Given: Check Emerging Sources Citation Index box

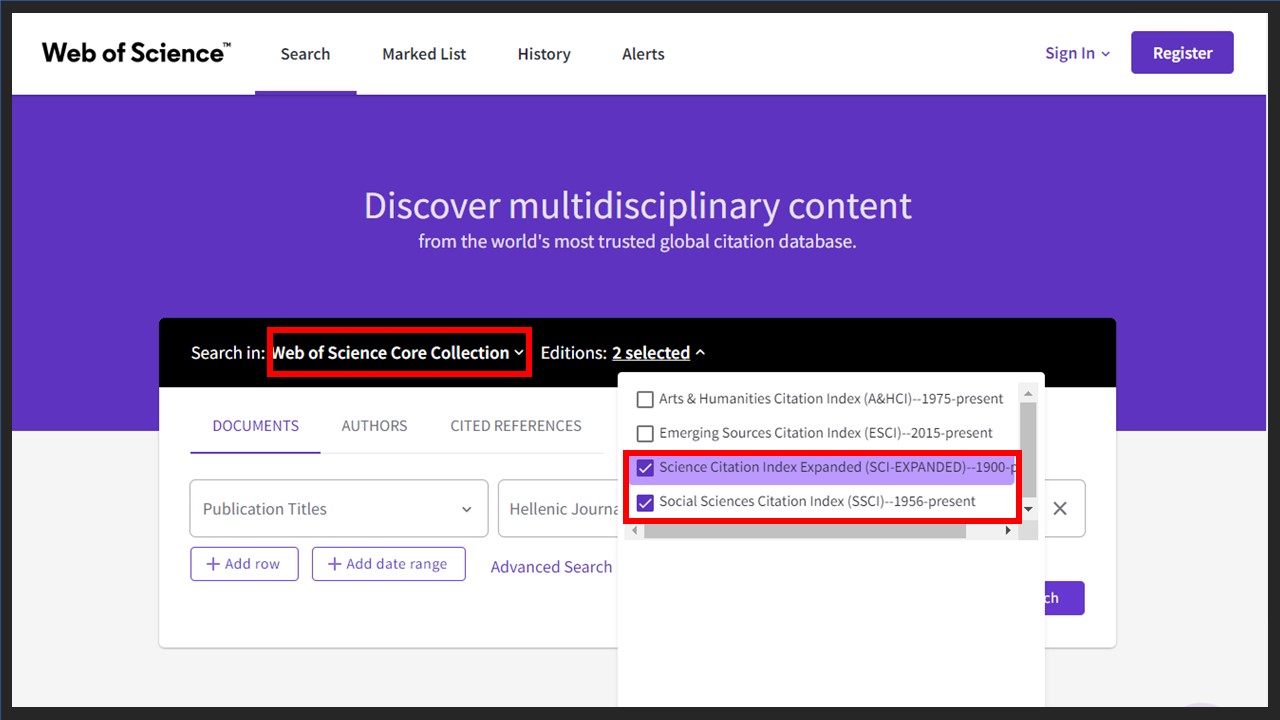Looking at the screenshot, I should pyautogui.click(x=645, y=433).
